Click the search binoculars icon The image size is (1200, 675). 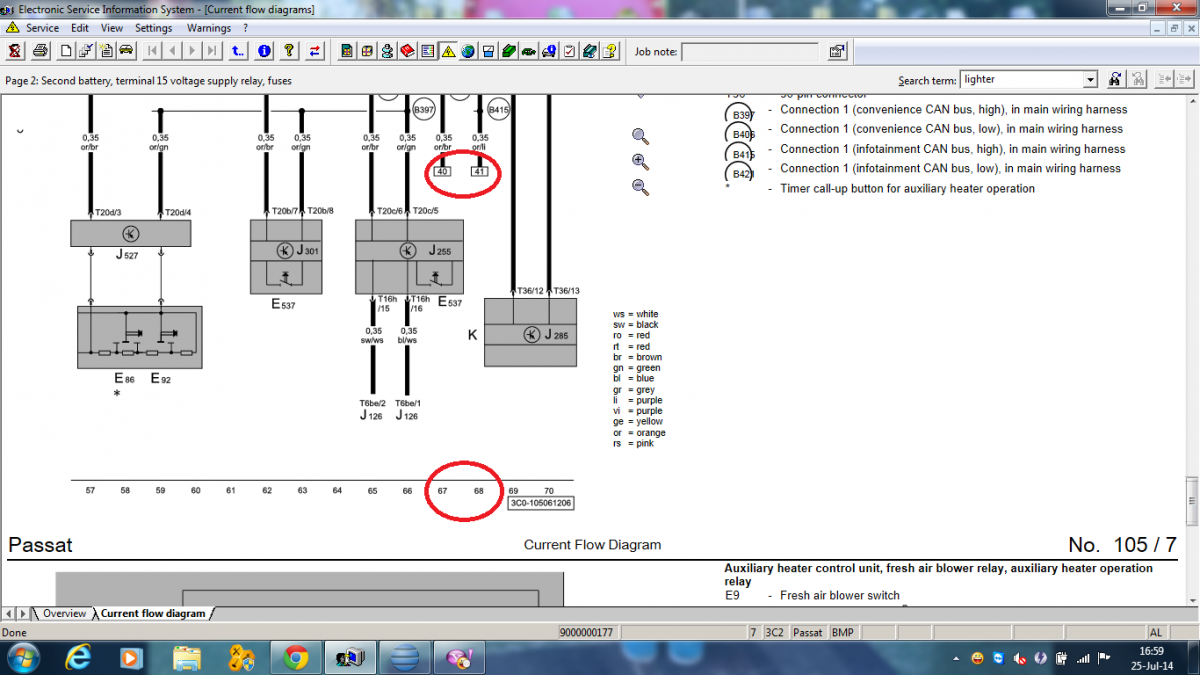click(1115, 79)
